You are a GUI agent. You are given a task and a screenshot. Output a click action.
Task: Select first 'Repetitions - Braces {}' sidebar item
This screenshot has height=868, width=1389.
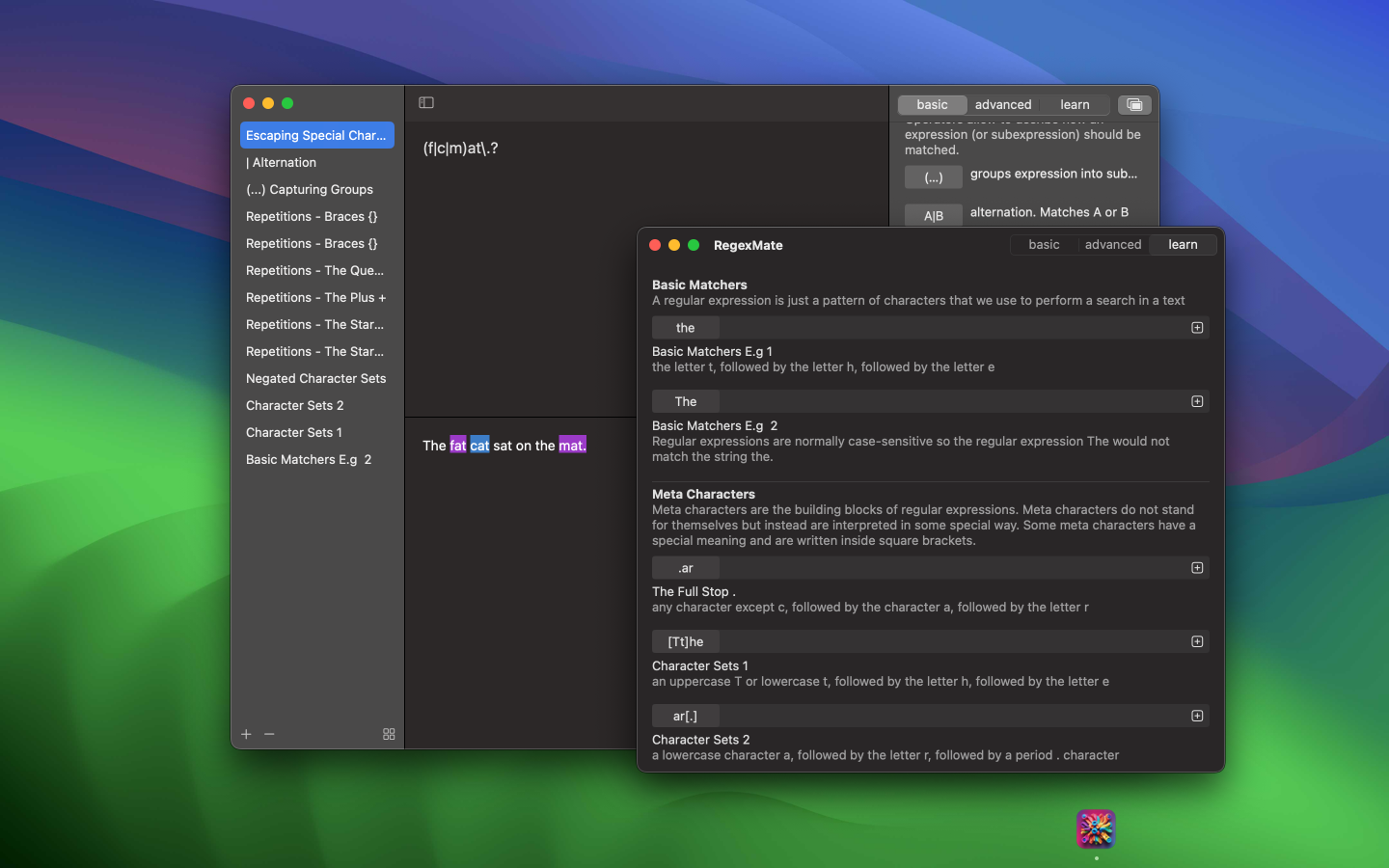tap(317, 216)
